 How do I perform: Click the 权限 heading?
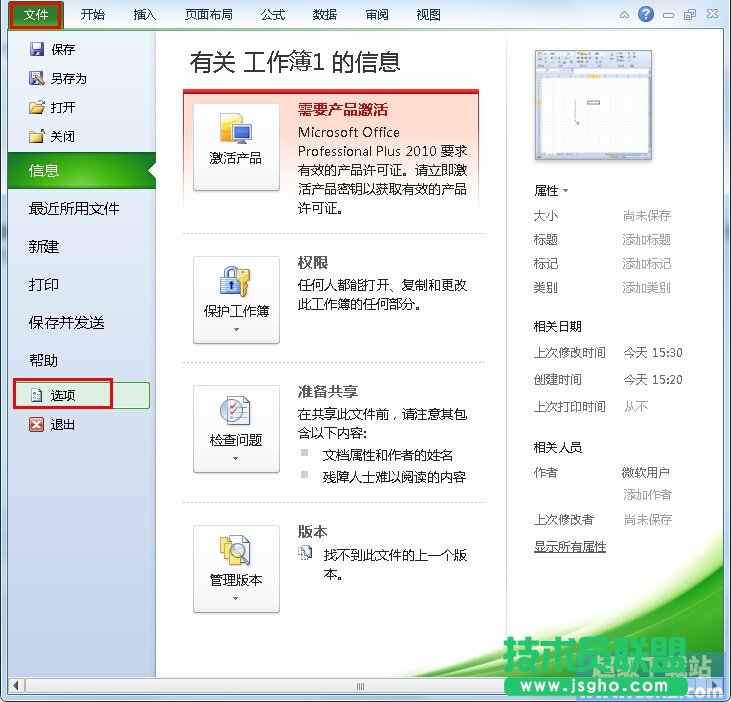[313, 262]
